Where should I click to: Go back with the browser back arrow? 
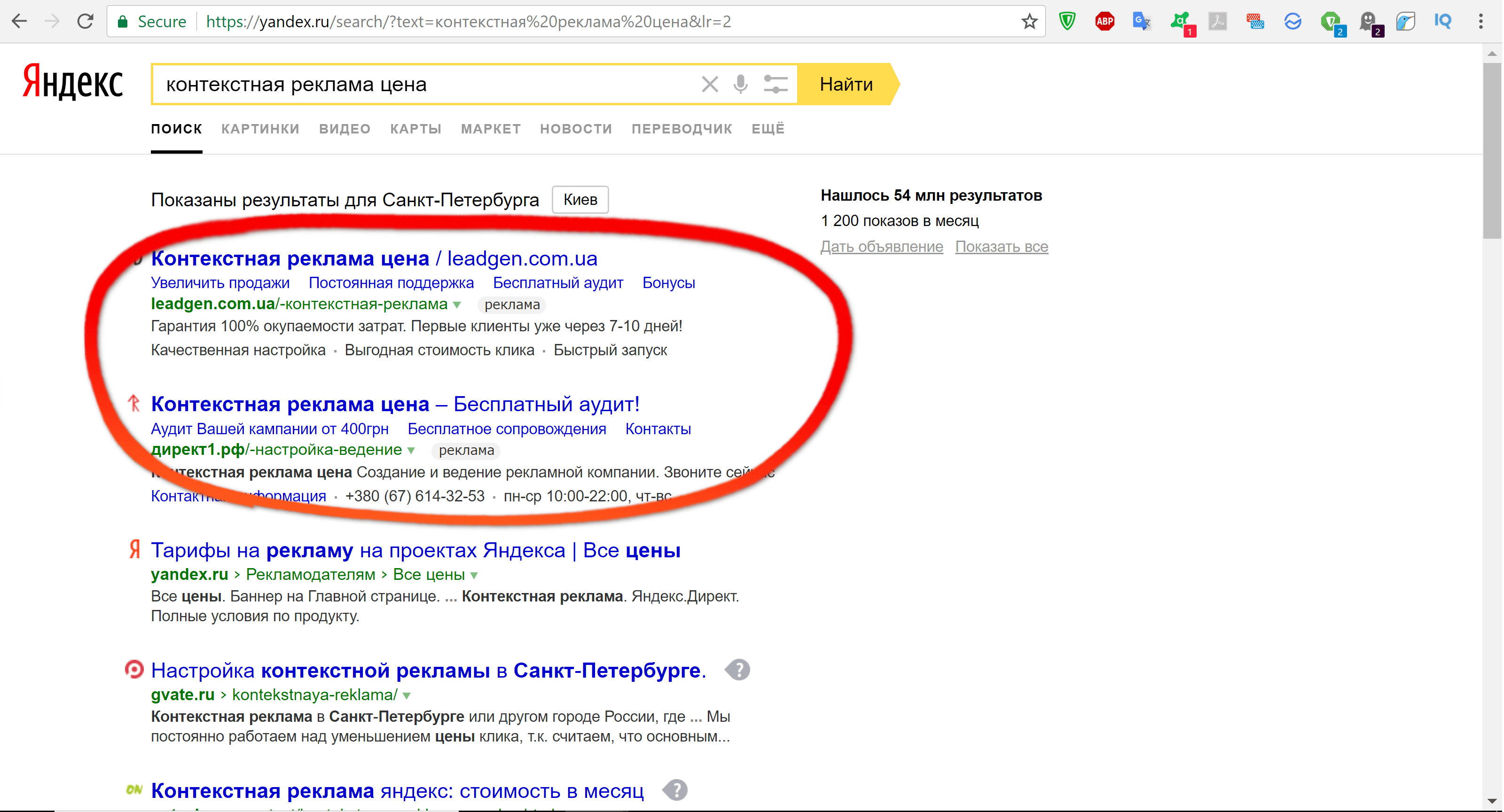point(19,22)
